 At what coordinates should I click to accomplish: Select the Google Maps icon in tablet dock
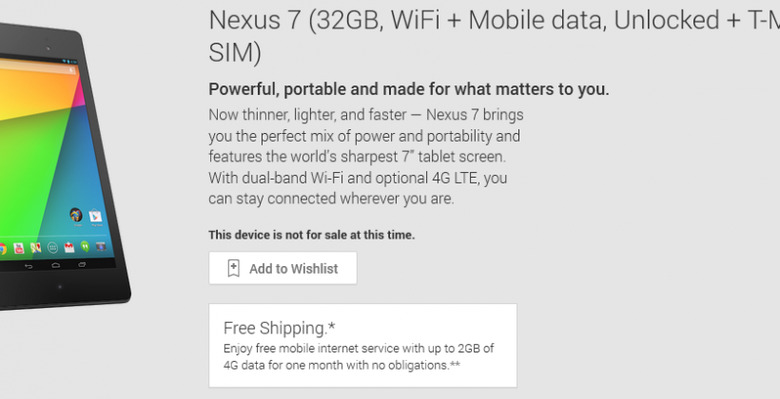point(36,247)
